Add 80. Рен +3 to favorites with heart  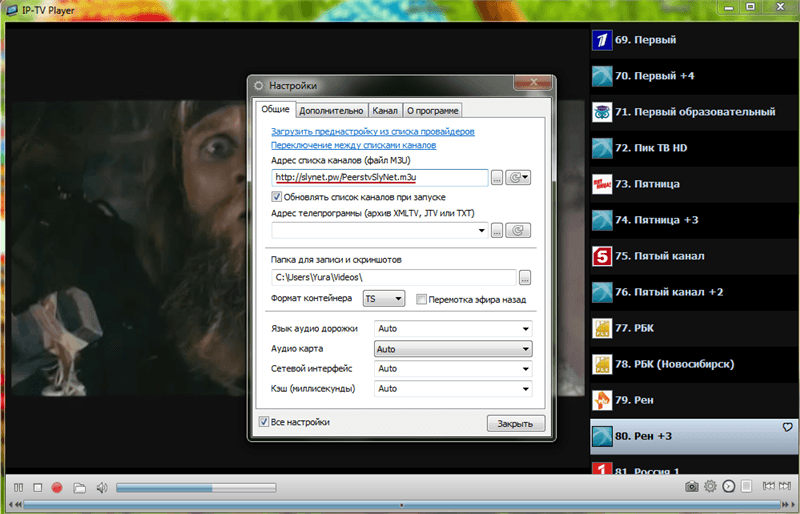788,427
